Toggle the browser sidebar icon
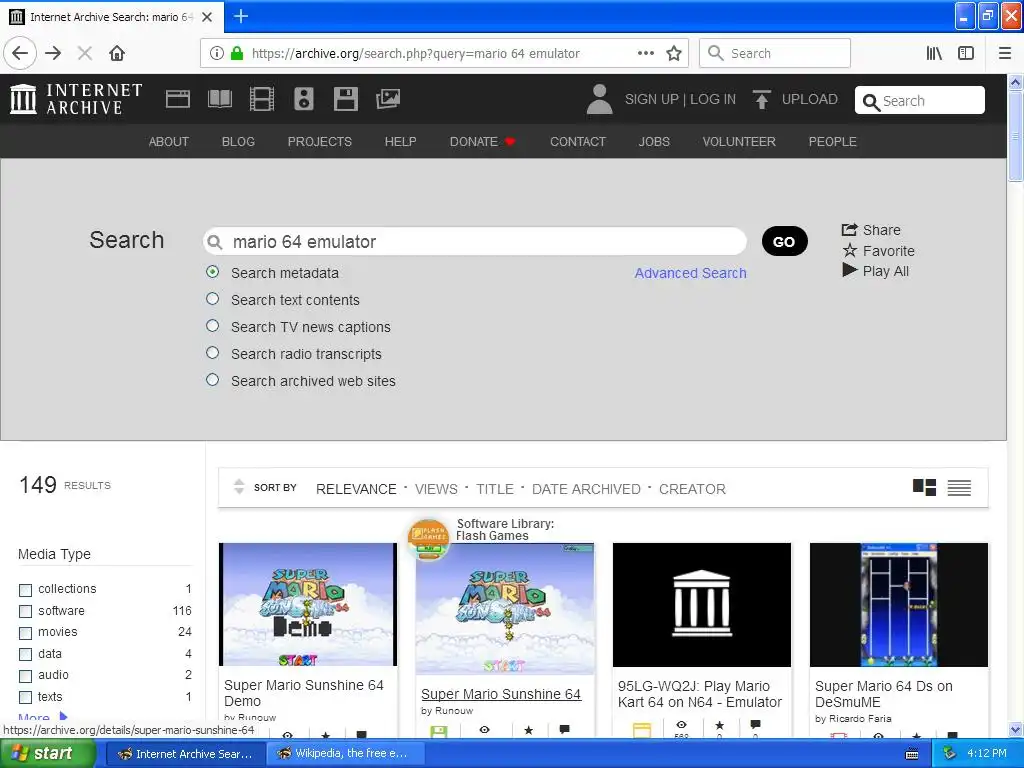The image size is (1024, 768). click(x=966, y=53)
